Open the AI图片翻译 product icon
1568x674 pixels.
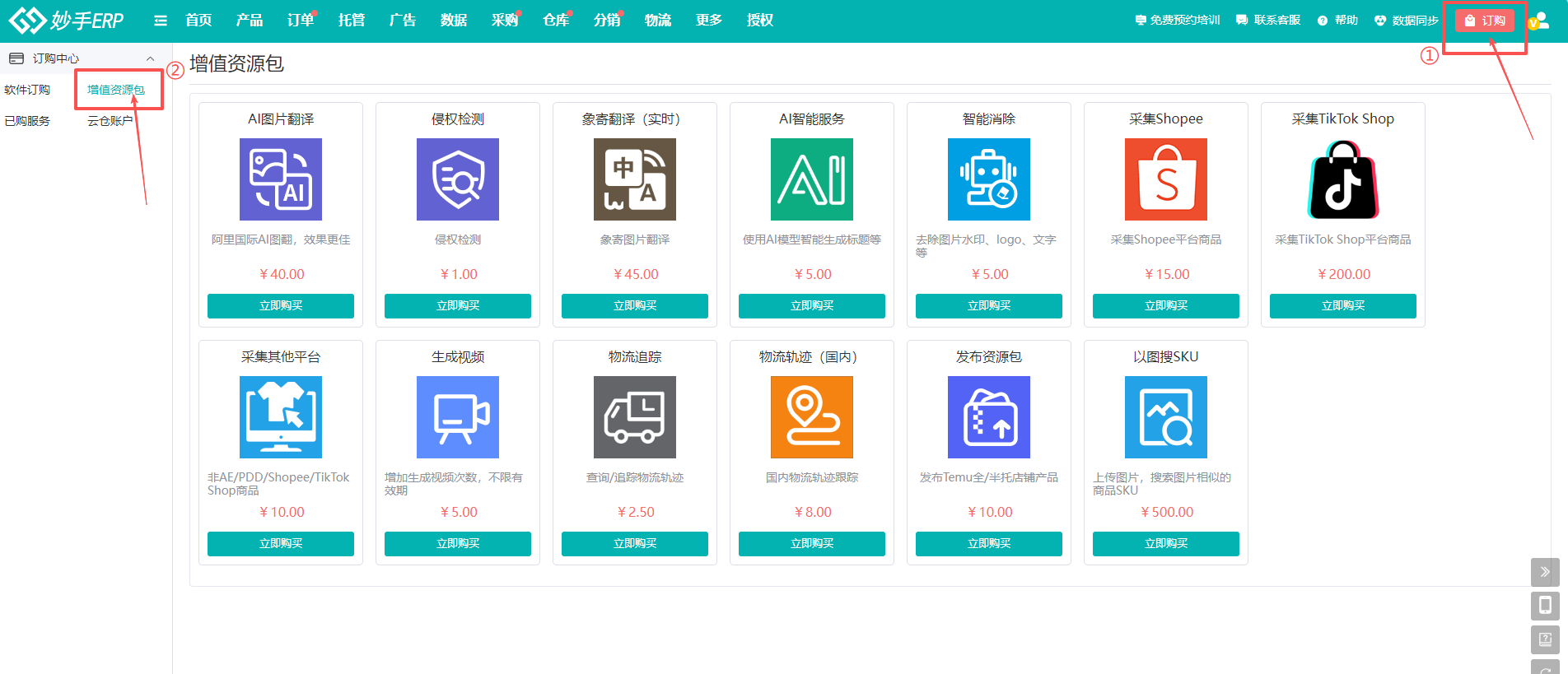[281, 179]
